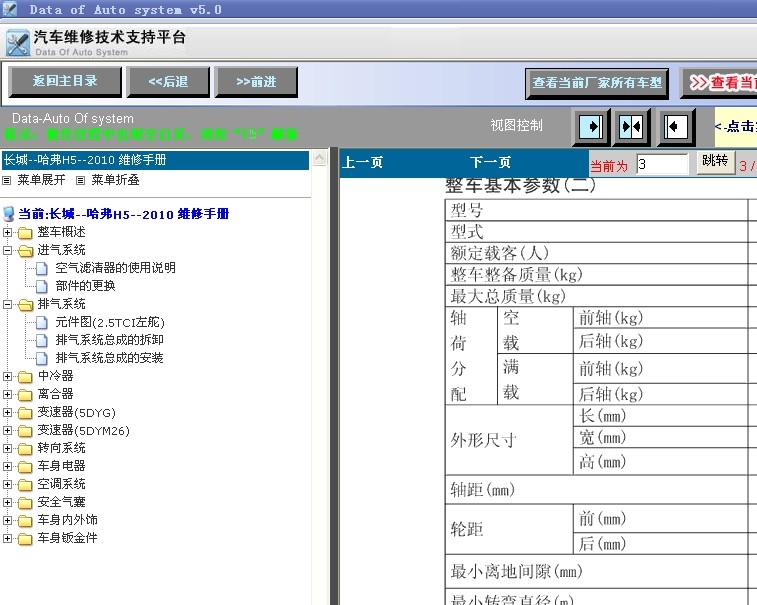Collapse the 排气系统 tree node
757x605 pixels.
(7, 304)
